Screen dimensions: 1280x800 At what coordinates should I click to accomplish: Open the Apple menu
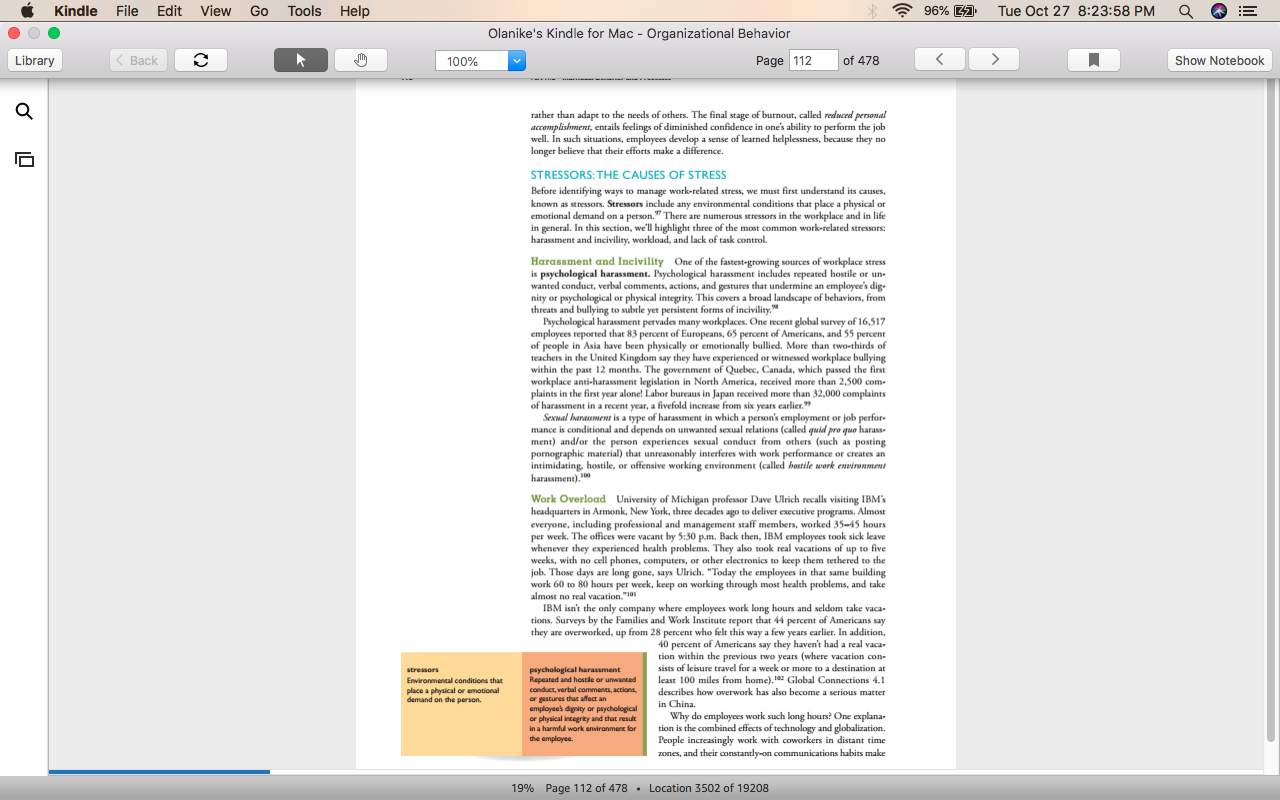pyautogui.click(x=27, y=11)
